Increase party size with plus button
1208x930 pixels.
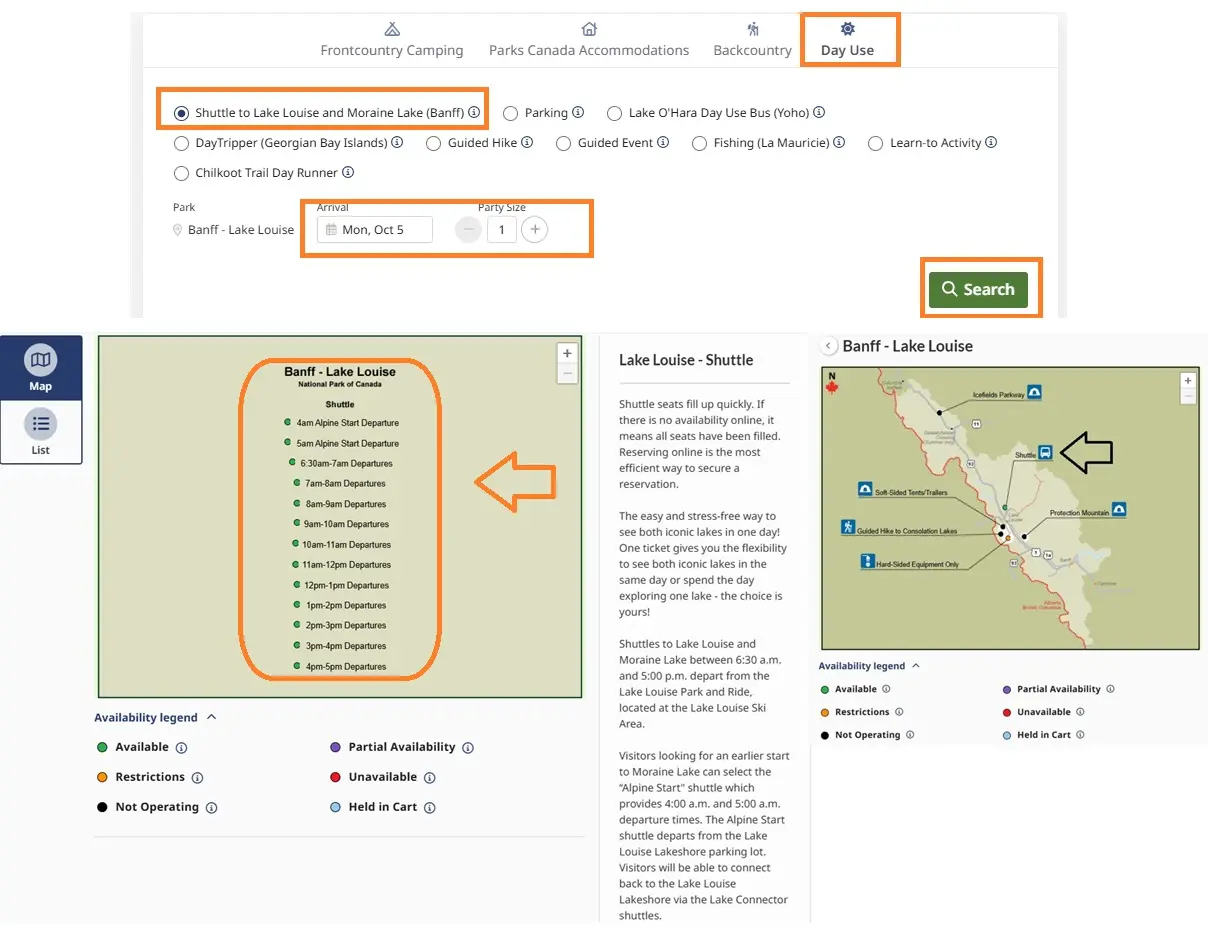pyautogui.click(x=535, y=230)
